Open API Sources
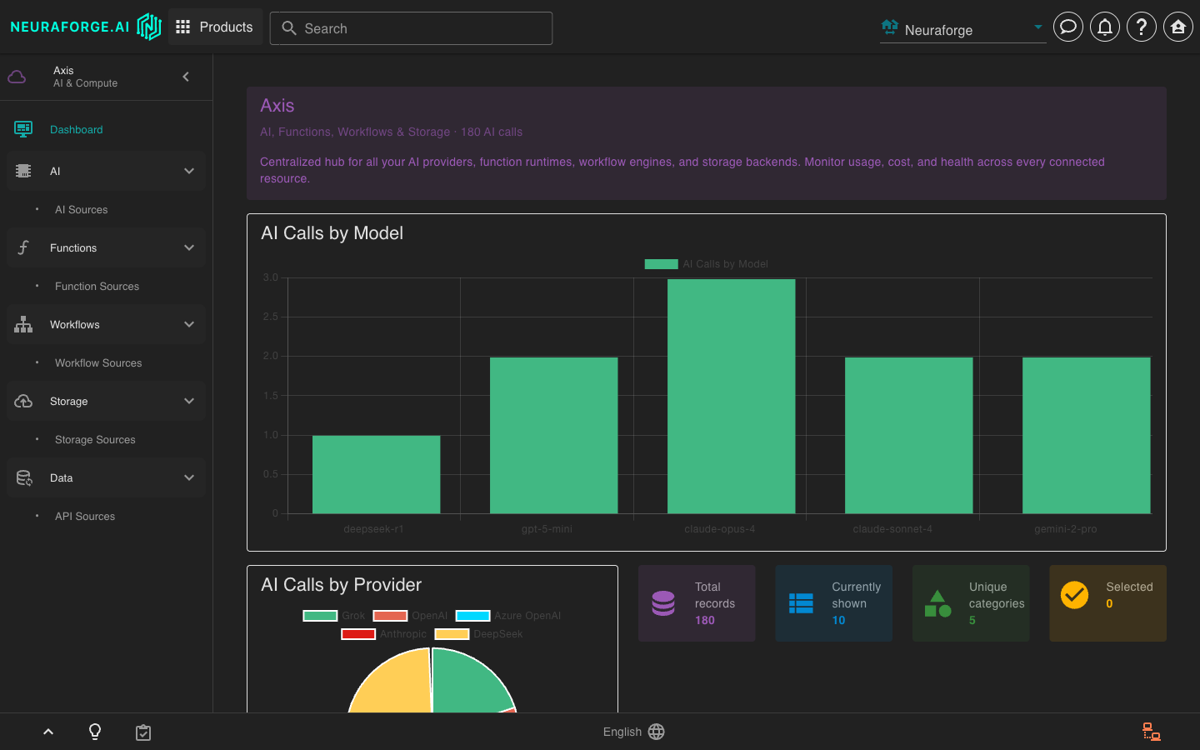Screen dimensions: 1200x750 [85, 517]
